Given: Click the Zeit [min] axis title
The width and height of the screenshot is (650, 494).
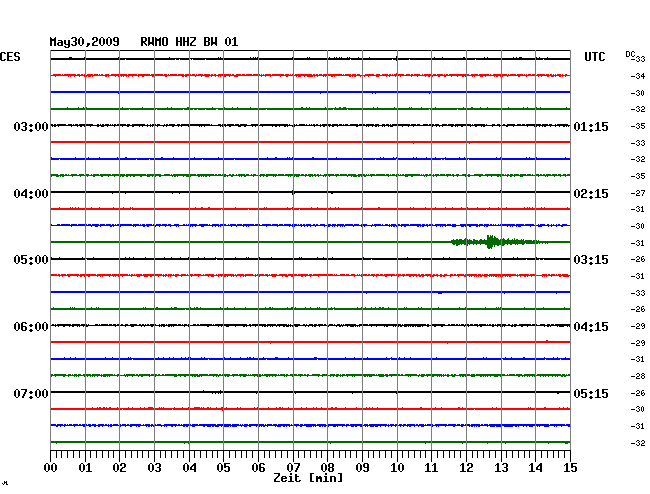Looking at the screenshot, I should click(x=308, y=478).
